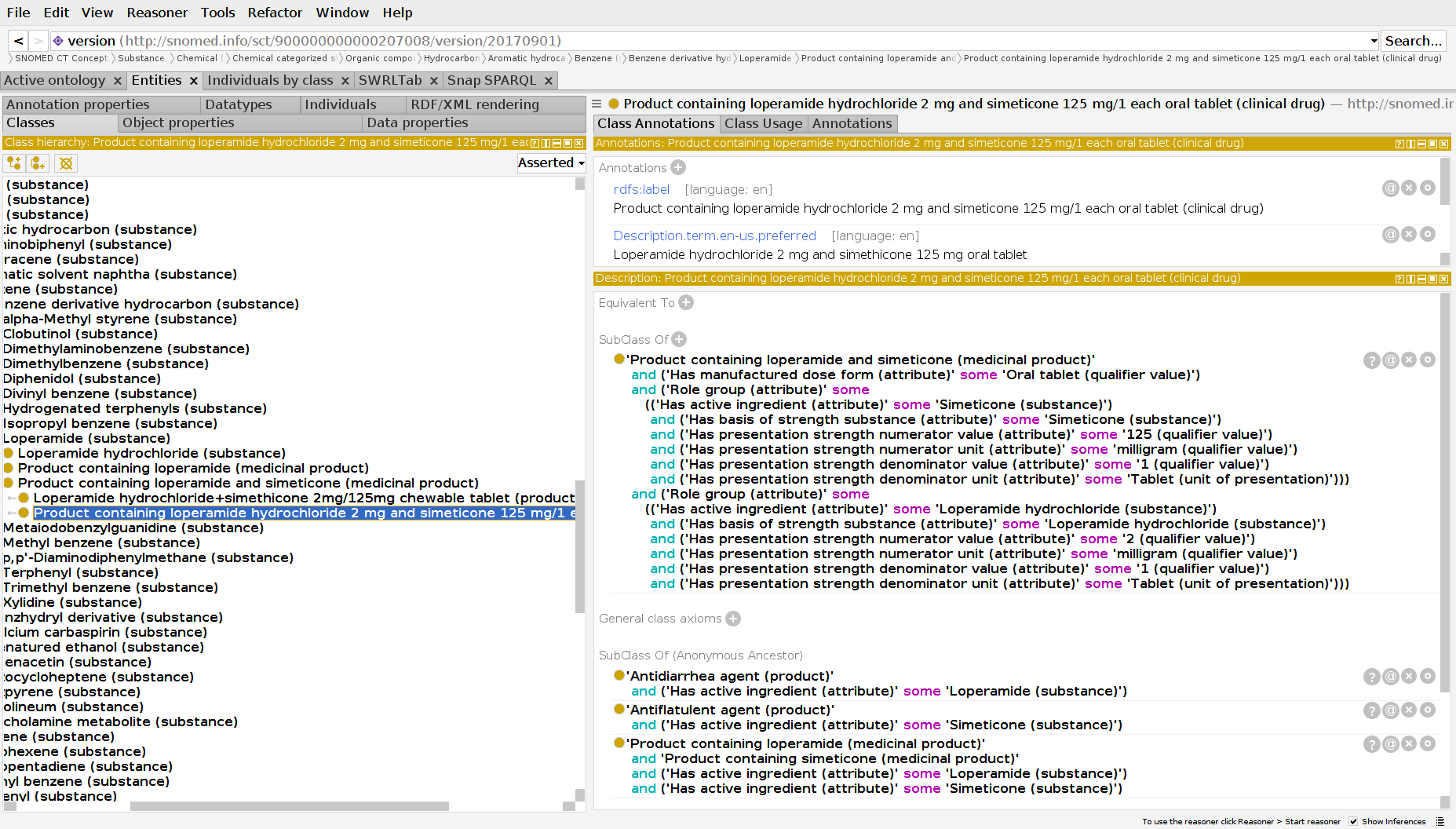Select 'Loperamide hydrochloride (substance)' in the hierarchy
Image resolution: width=1456 pixels, height=829 pixels.
pyautogui.click(x=153, y=453)
